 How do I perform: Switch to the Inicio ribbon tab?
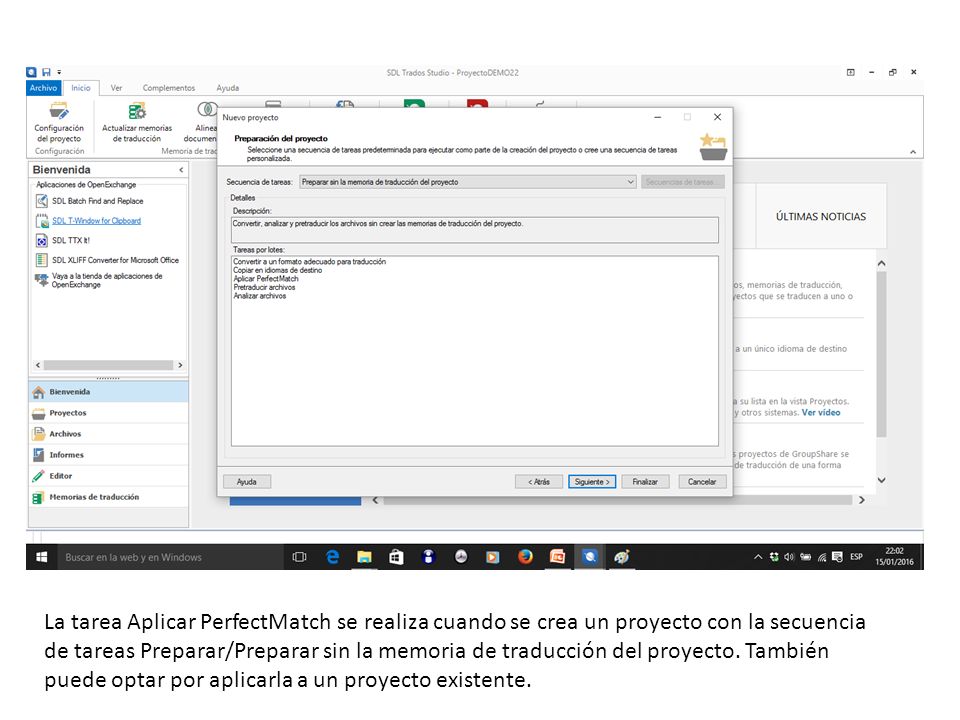click(x=81, y=88)
